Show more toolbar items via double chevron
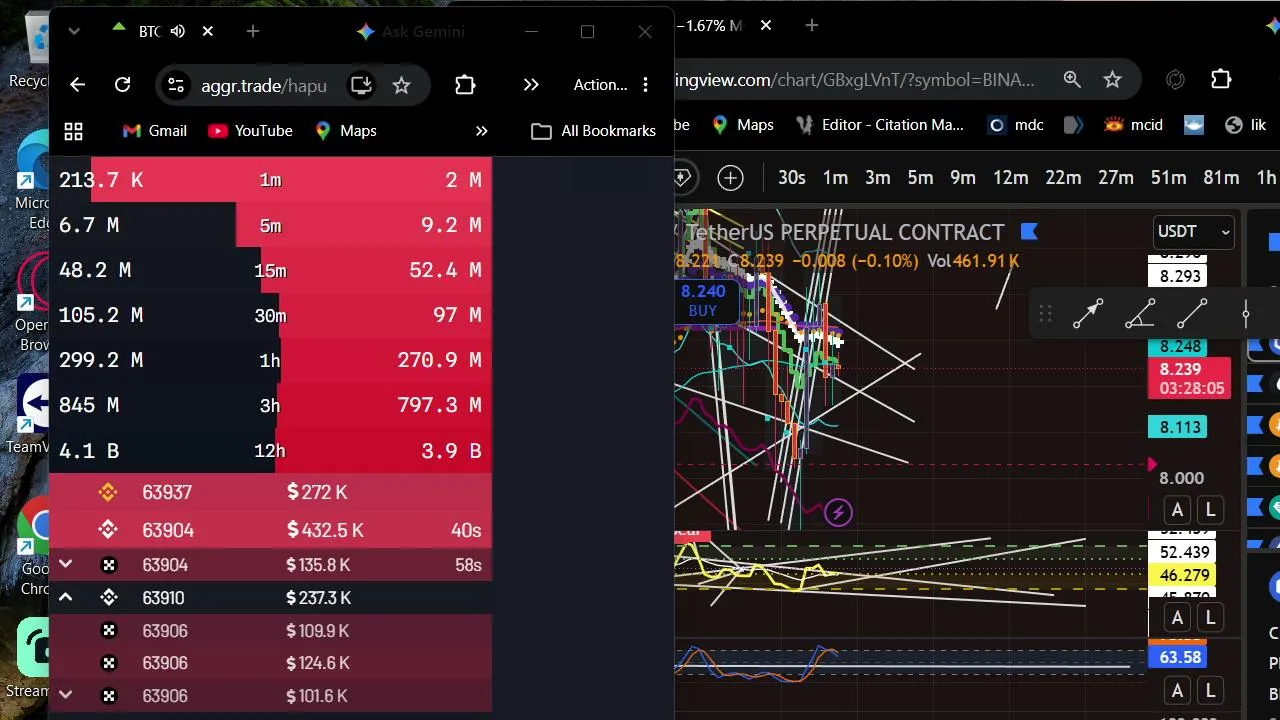This screenshot has width=1280, height=720. 531,85
